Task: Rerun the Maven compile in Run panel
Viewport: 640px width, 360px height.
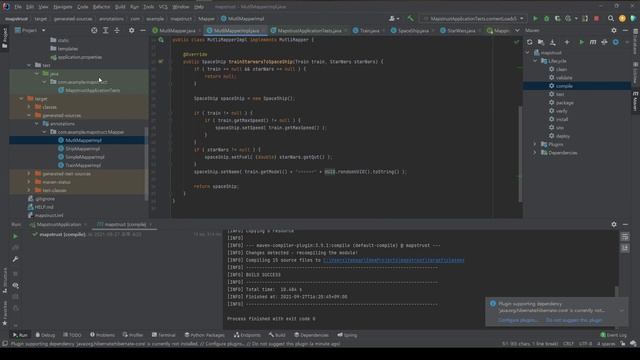Action: point(15,236)
